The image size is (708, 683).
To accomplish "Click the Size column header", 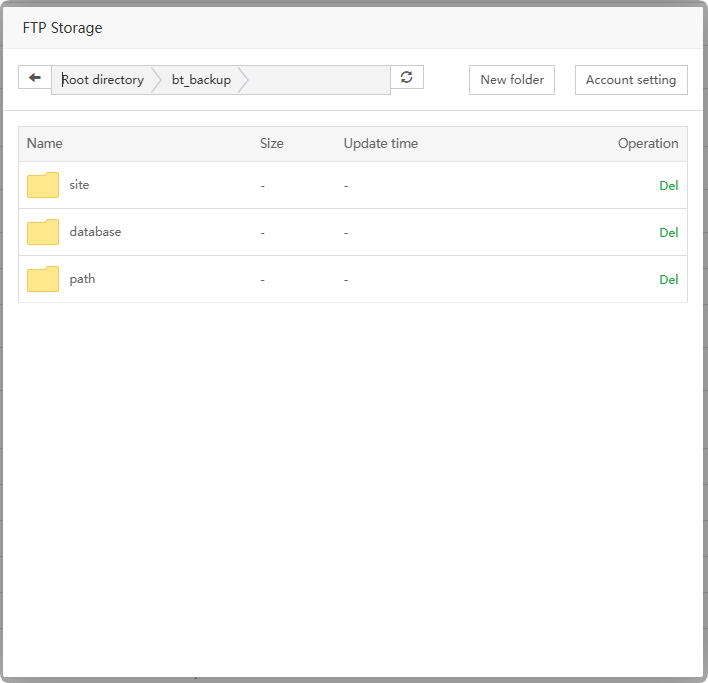I will [x=272, y=144].
